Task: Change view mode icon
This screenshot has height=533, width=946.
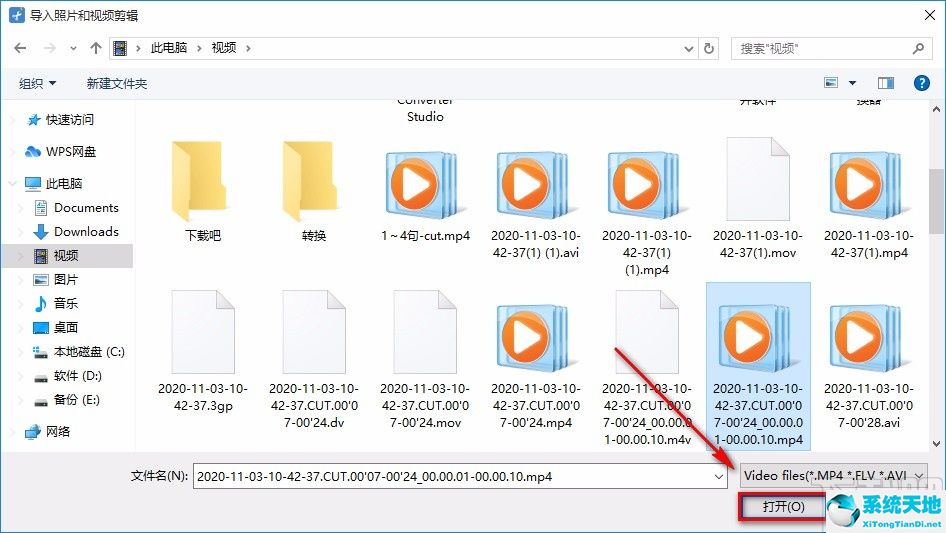Action: pyautogui.click(x=831, y=83)
